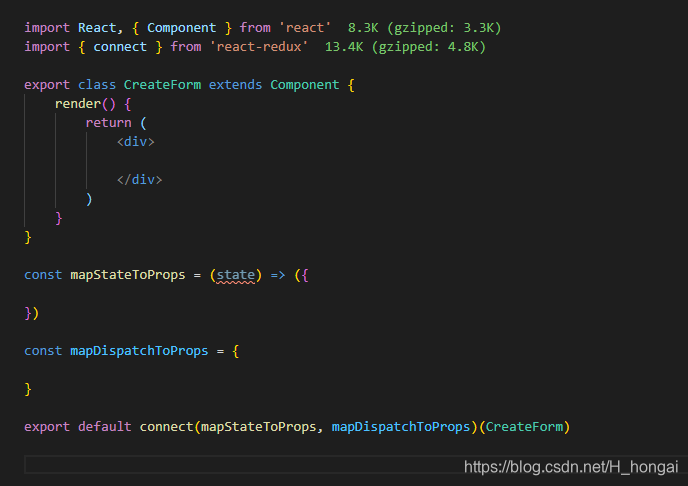This screenshot has width=688, height=486.
Task: Place cursor on the render method name
Action: click(x=78, y=104)
